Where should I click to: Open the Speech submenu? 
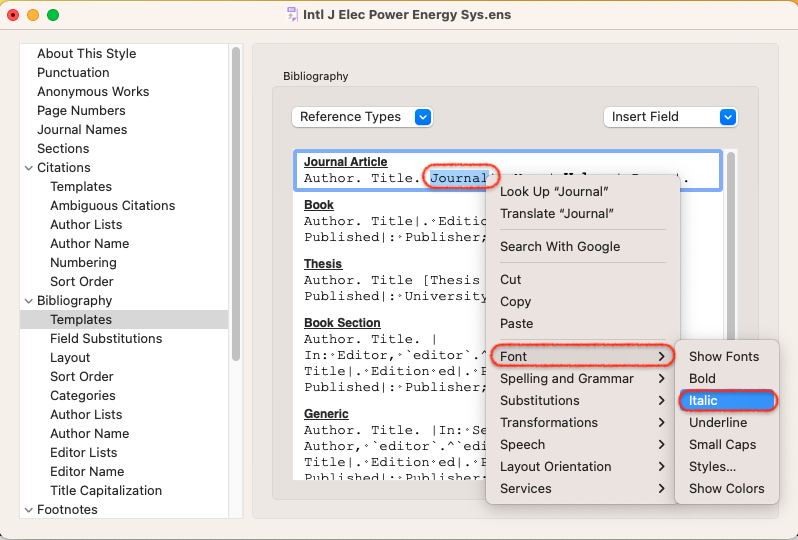[583, 444]
